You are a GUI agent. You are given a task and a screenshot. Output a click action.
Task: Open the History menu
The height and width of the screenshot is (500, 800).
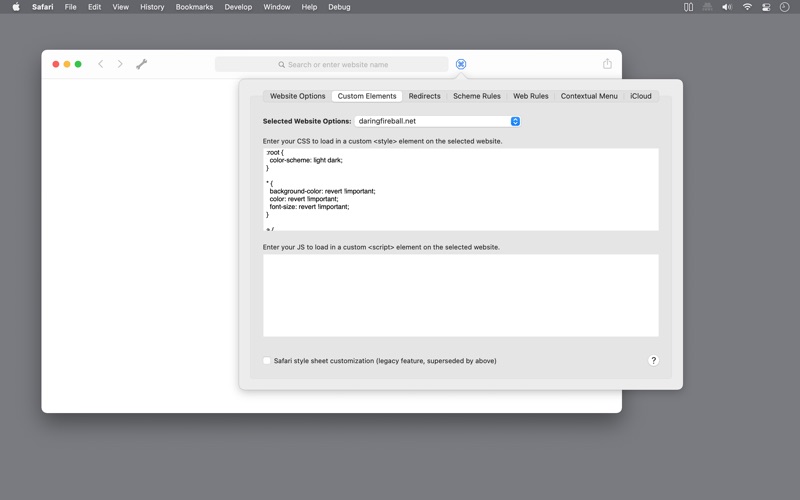152,7
